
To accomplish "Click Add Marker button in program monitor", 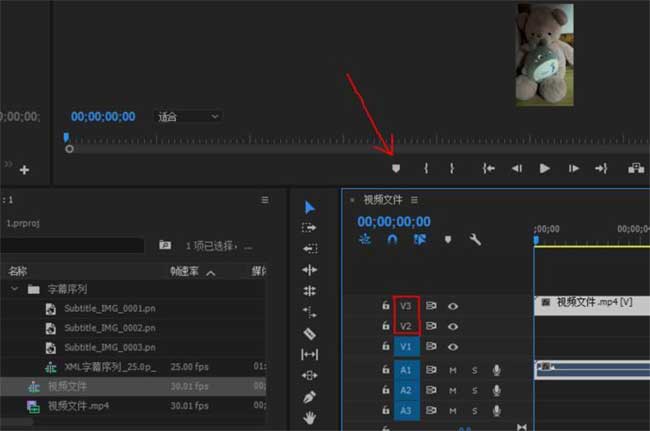I will coord(396,168).
